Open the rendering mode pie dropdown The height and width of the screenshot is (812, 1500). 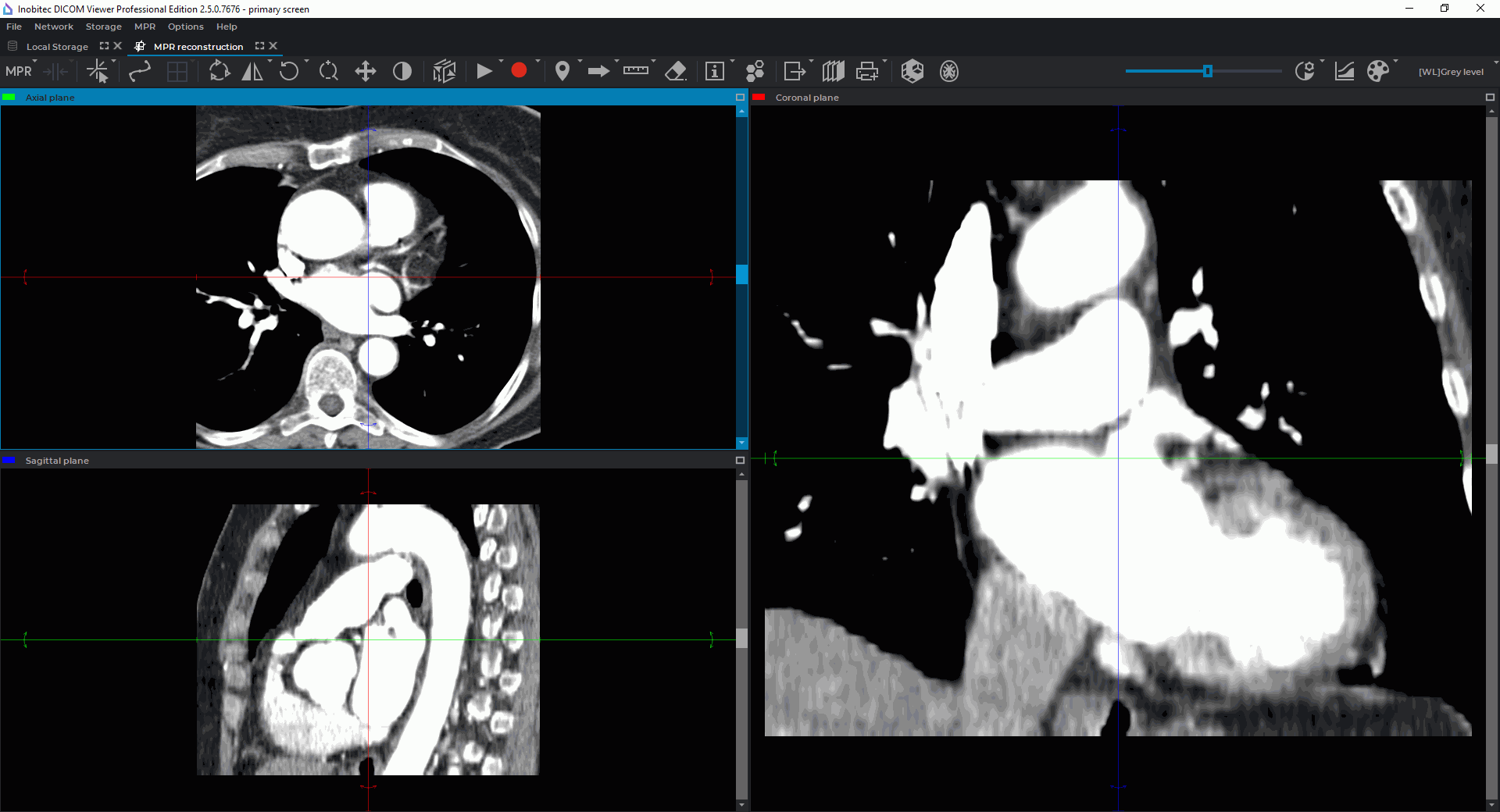click(1305, 72)
